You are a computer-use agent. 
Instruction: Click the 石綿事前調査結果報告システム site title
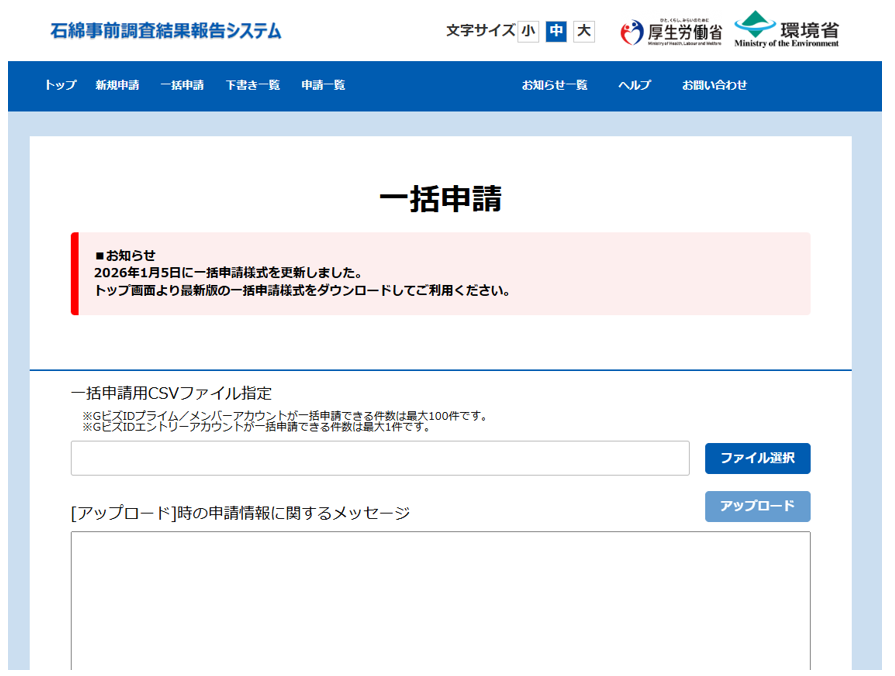tap(166, 31)
